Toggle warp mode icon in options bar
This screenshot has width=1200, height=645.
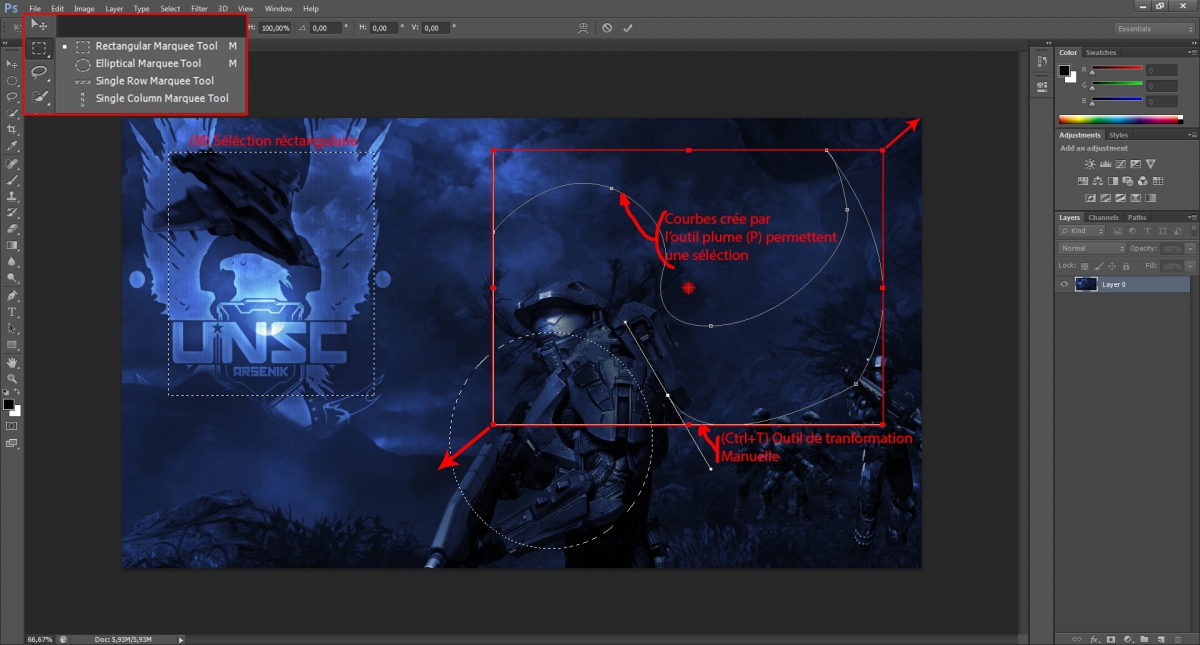click(582, 28)
